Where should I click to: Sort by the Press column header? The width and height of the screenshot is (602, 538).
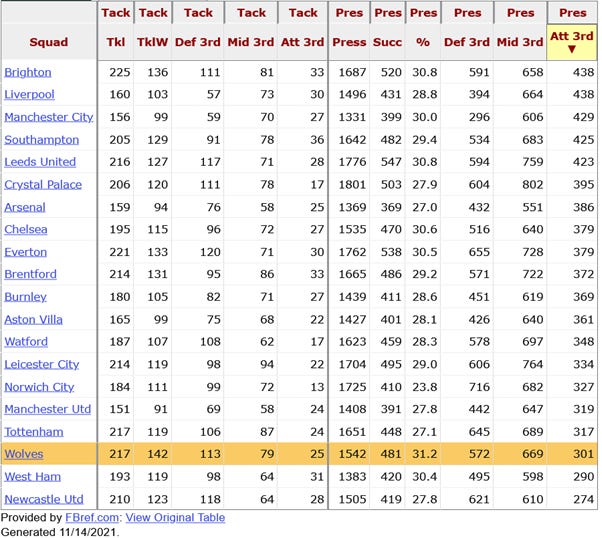tap(349, 42)
